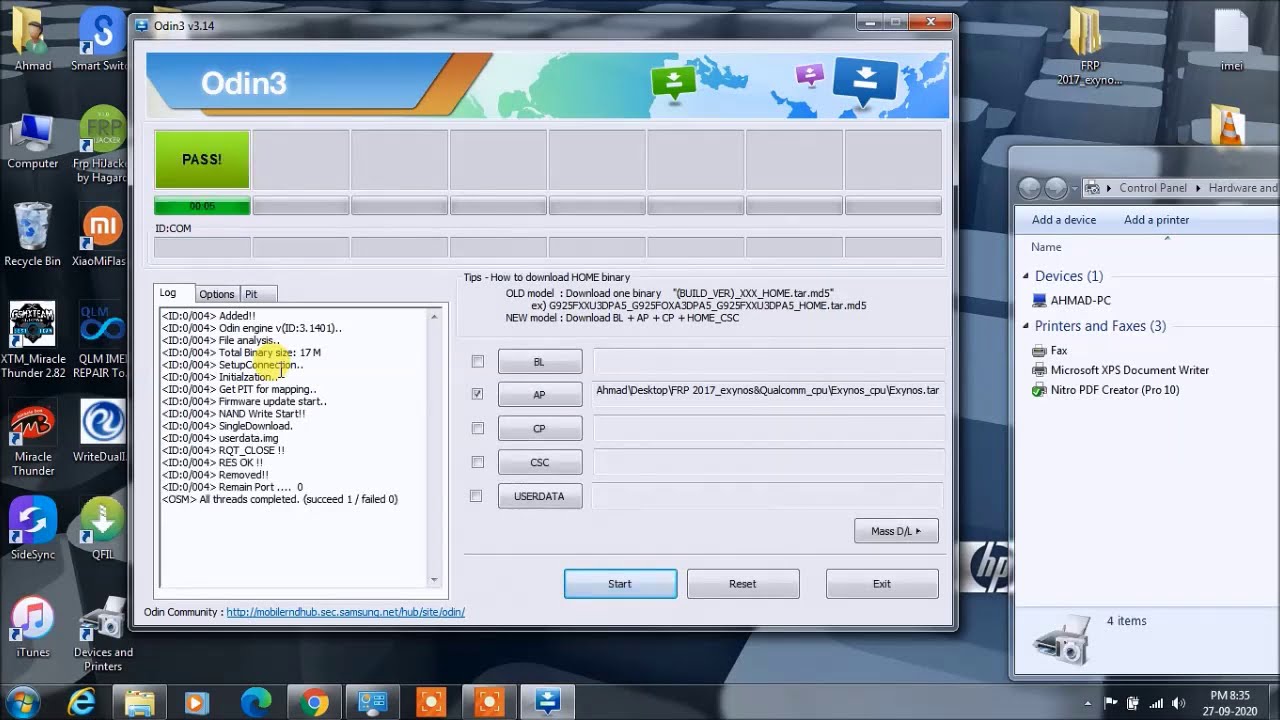Click the Start button in Odin3

(620, 584)
